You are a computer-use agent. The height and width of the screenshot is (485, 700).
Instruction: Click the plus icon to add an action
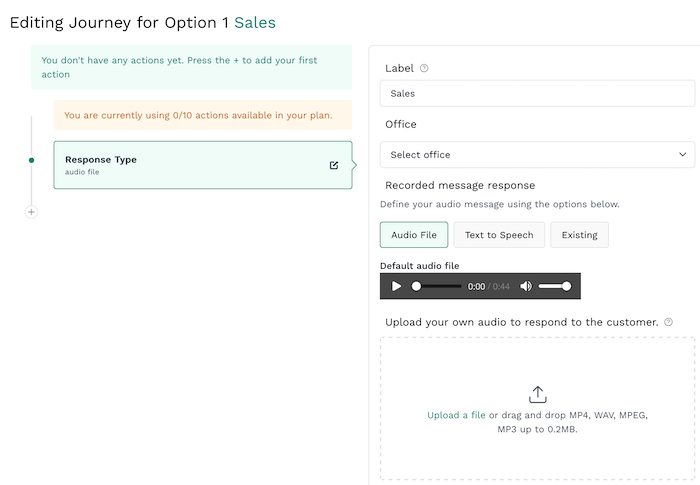[x=31, y=212]
